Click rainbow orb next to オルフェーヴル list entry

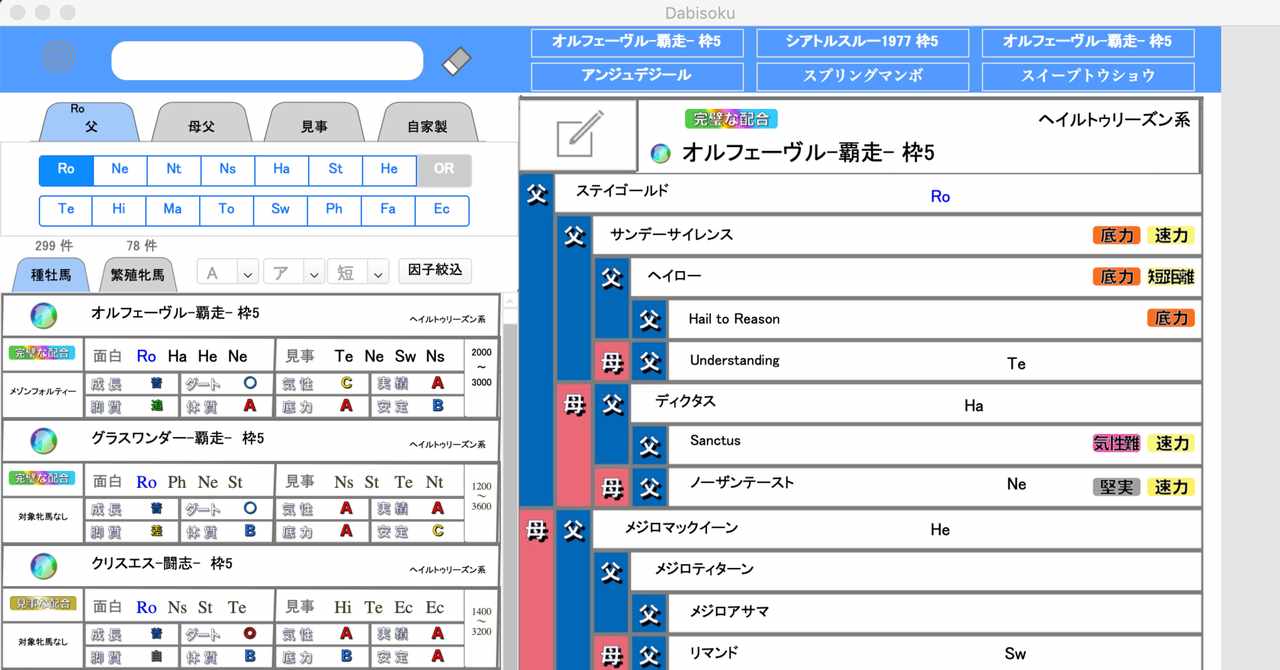43,316
